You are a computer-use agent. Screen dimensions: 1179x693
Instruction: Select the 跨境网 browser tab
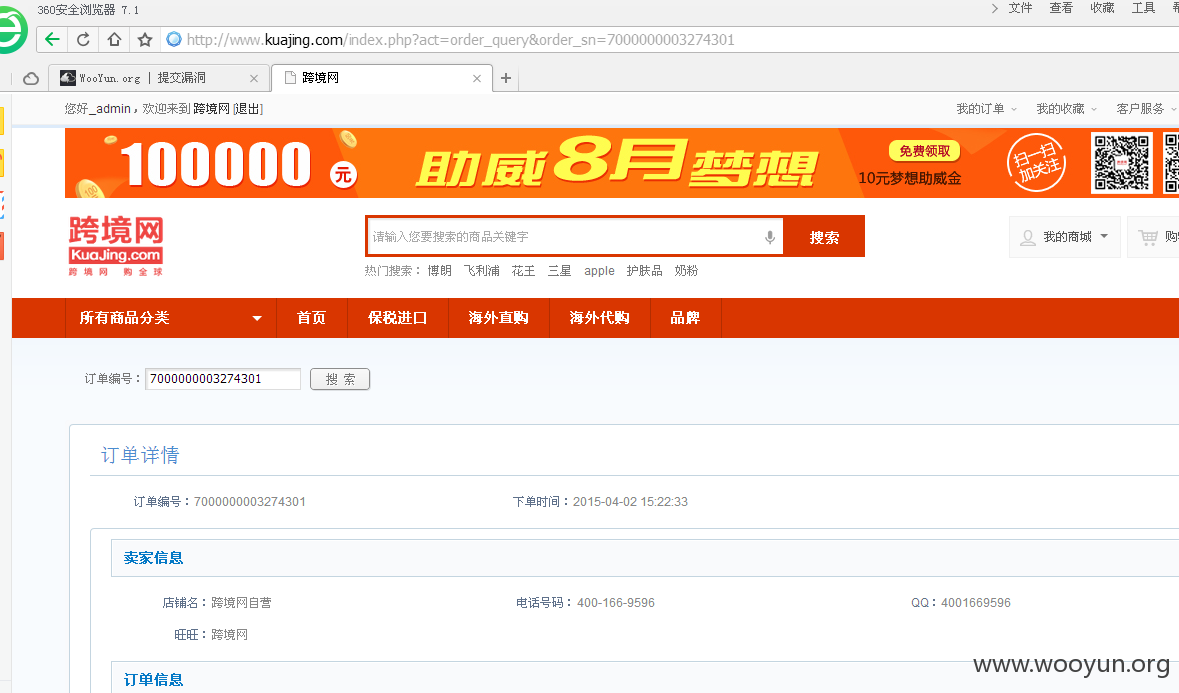382,78
